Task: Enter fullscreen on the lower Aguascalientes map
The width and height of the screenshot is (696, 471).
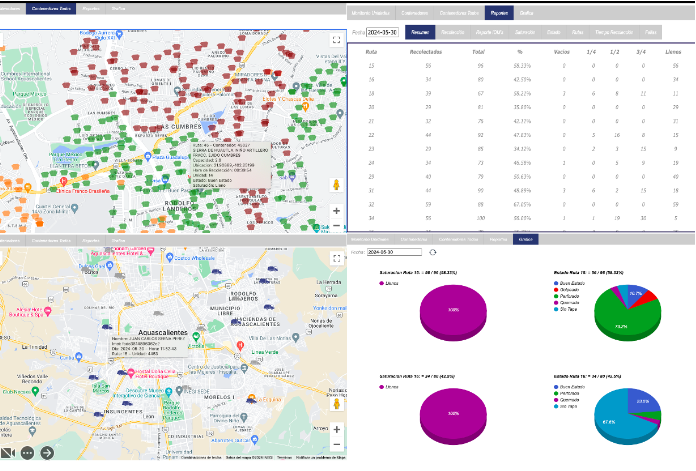Action: click(x=337, y=258)
